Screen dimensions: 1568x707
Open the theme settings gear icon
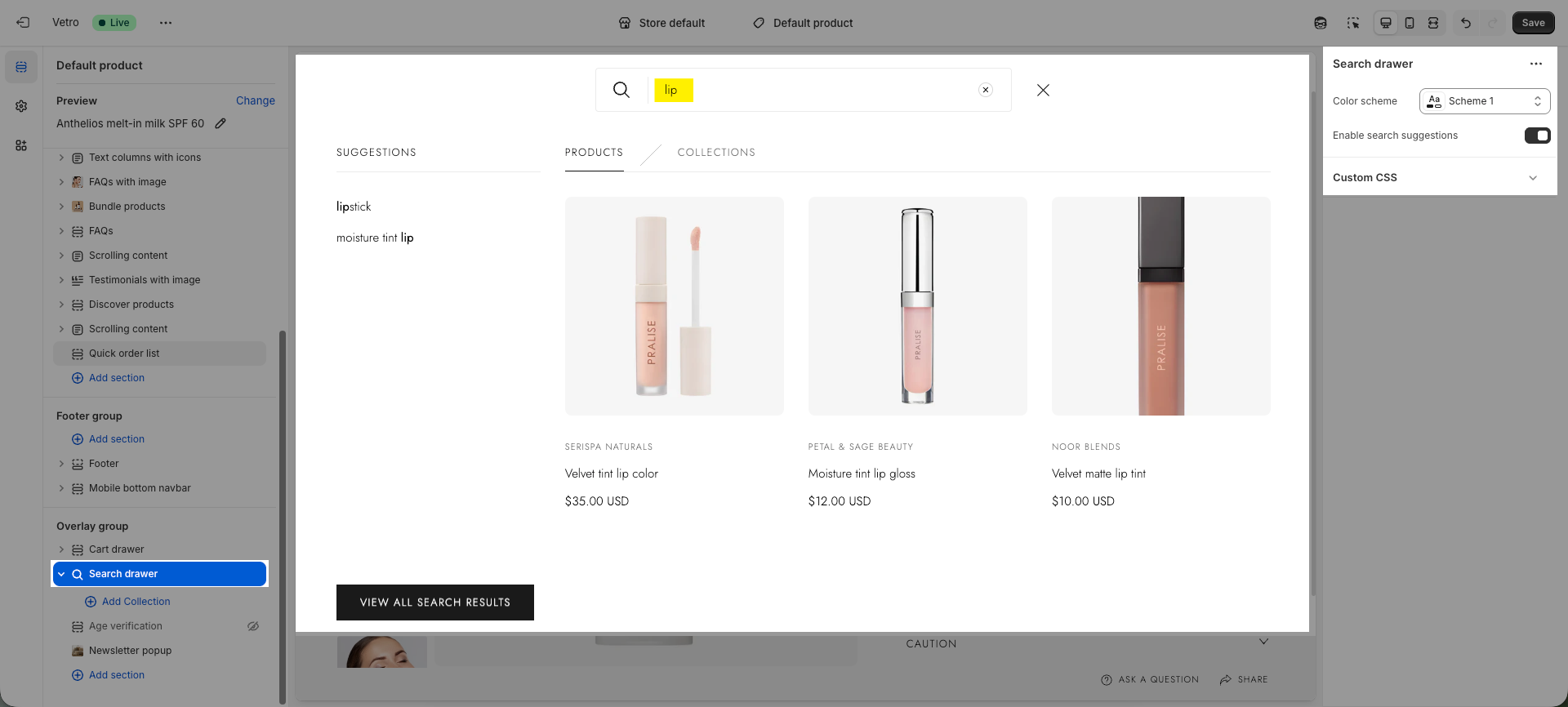pos(21,106)
